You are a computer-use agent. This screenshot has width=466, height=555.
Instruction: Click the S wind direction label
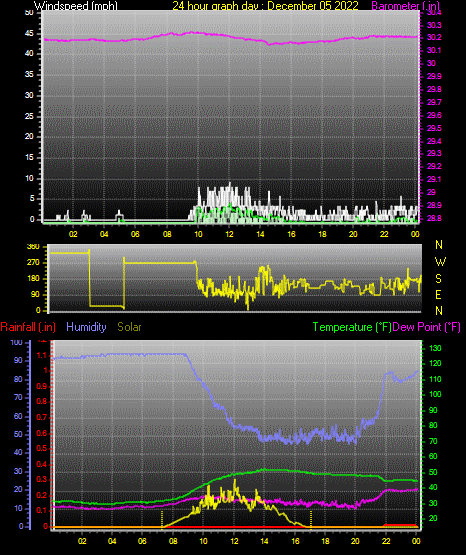(438, 279)
